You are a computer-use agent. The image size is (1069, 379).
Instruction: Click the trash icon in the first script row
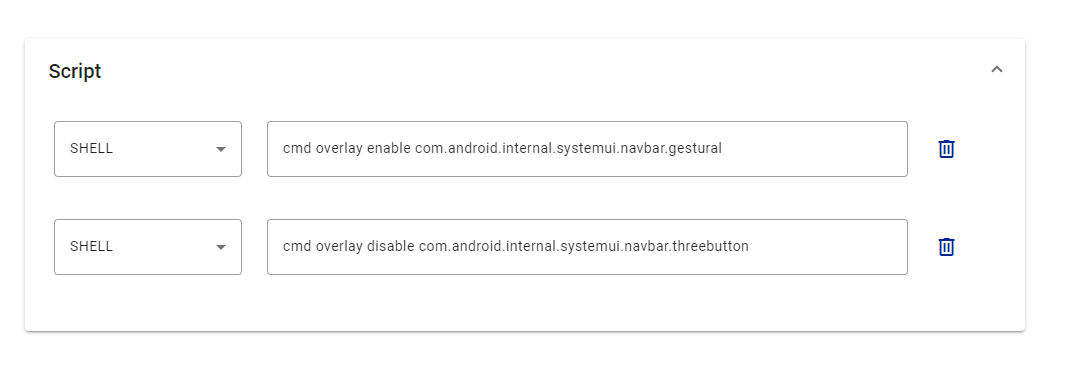coord(946,149)
